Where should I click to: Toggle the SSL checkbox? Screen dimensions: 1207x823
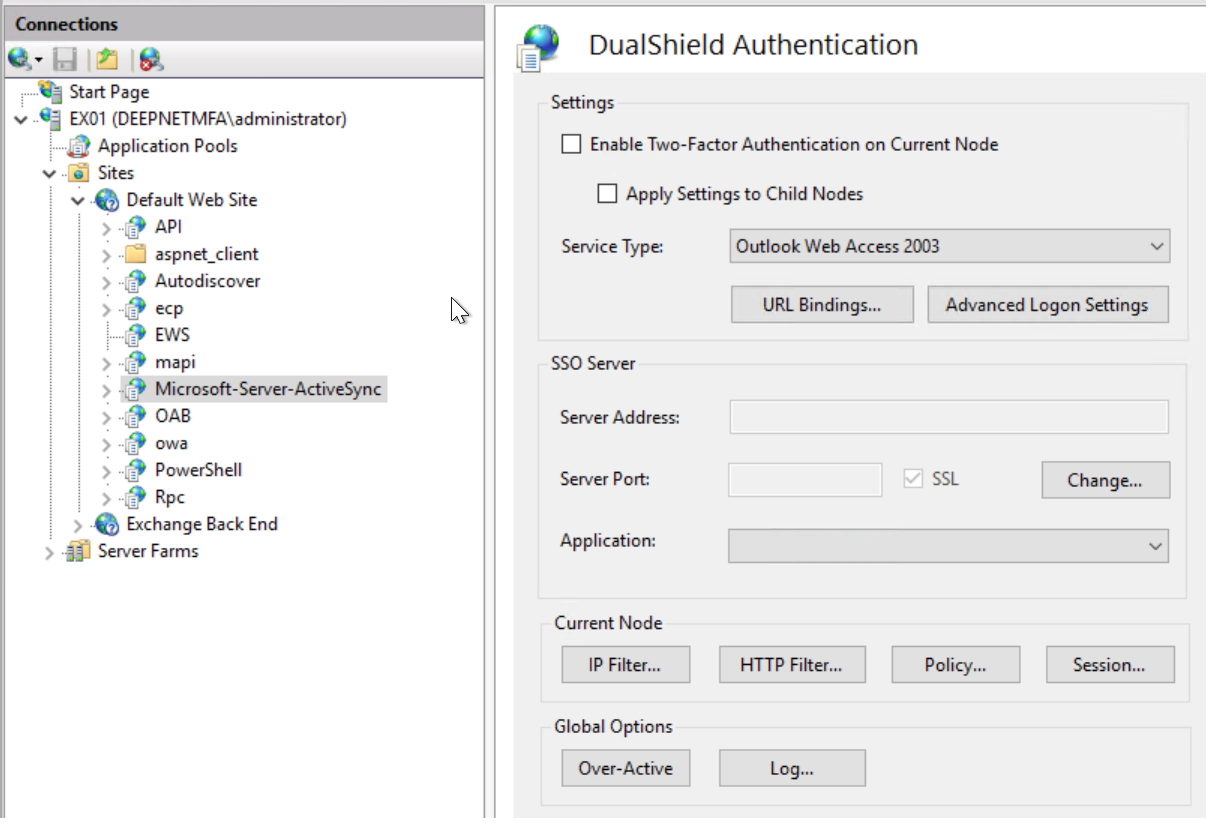tap(912, 479)
